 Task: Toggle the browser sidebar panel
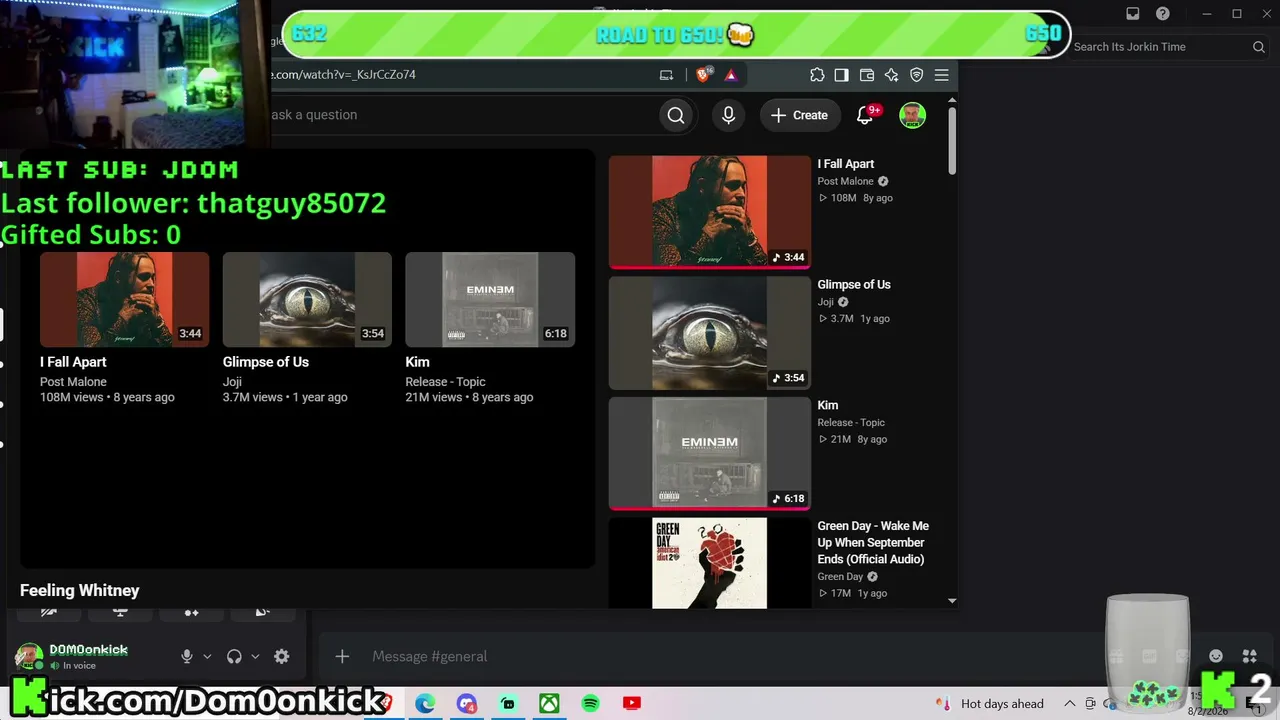[x=841, y=75]
